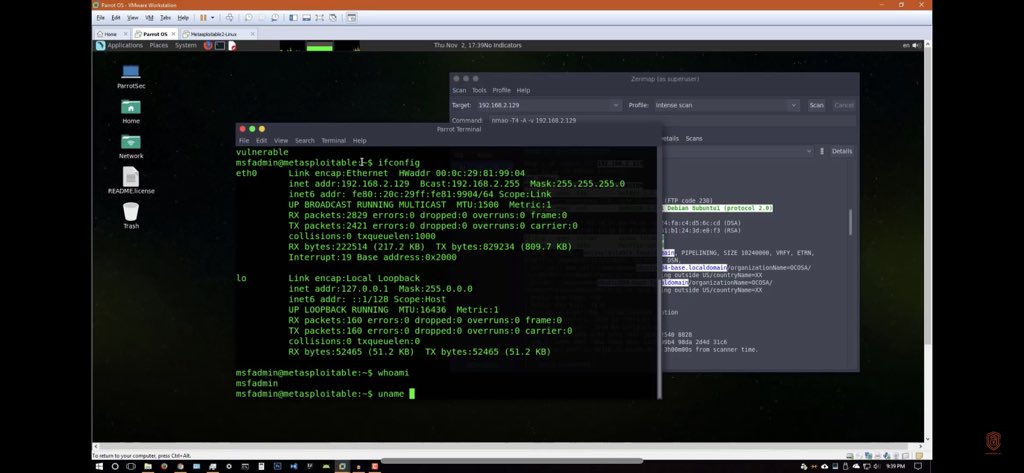The image size is (1024, 473).
Task: Take a VMware snapshot icon
Action: [x=249, y=18]
